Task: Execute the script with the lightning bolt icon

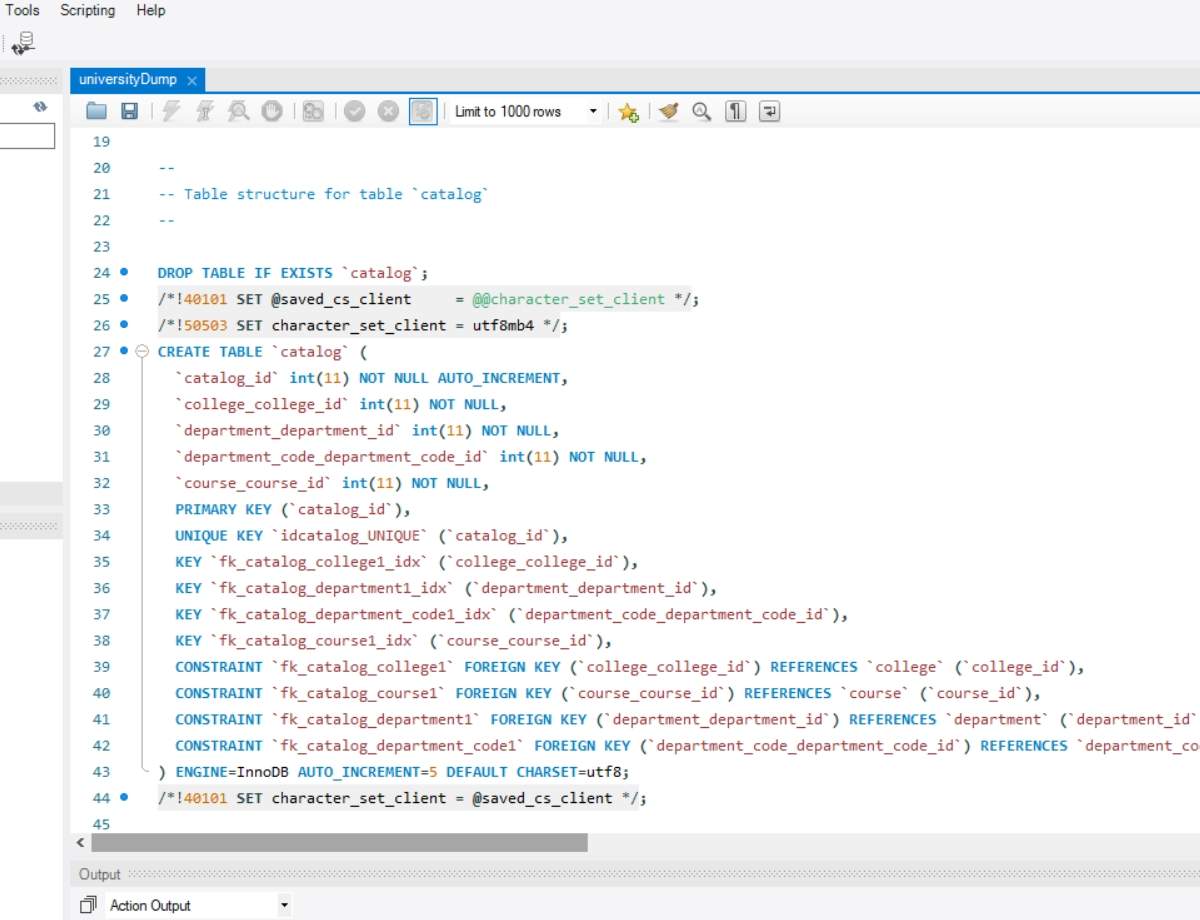Action: coord(171,112)
